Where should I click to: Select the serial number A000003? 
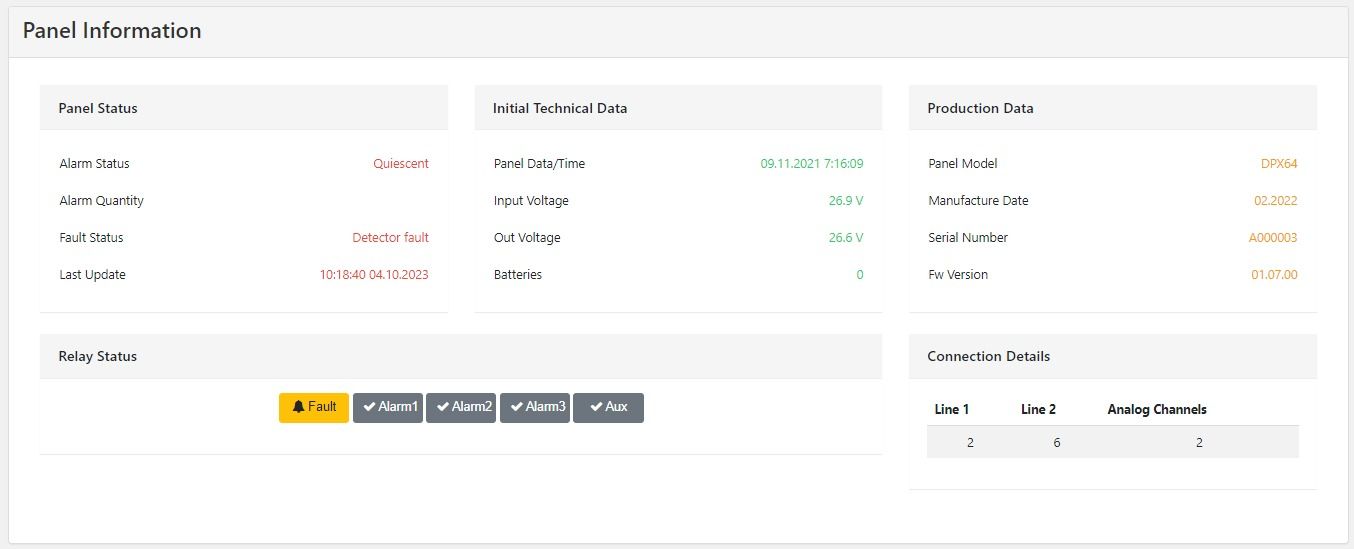1273,238
